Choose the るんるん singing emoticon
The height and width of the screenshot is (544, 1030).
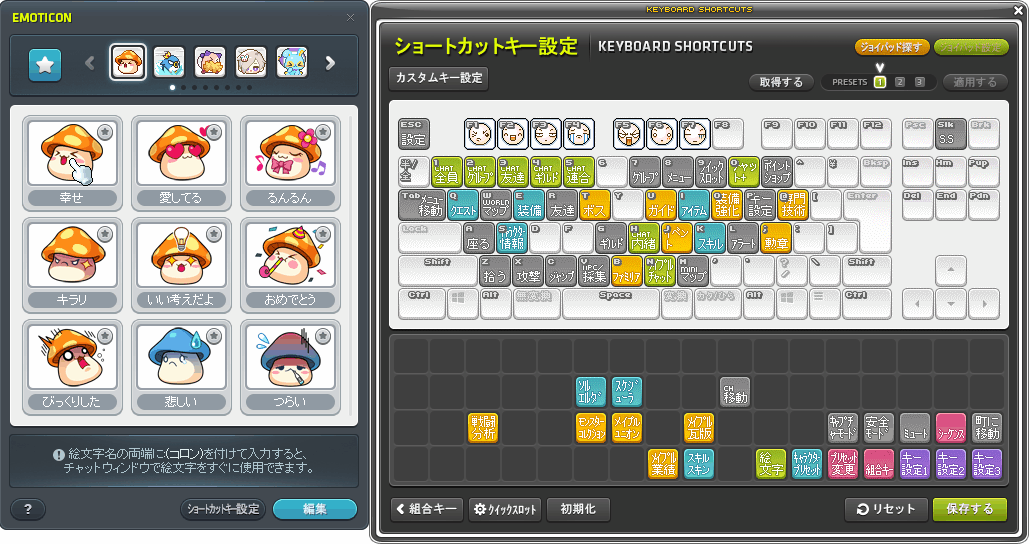pos(290,163)
